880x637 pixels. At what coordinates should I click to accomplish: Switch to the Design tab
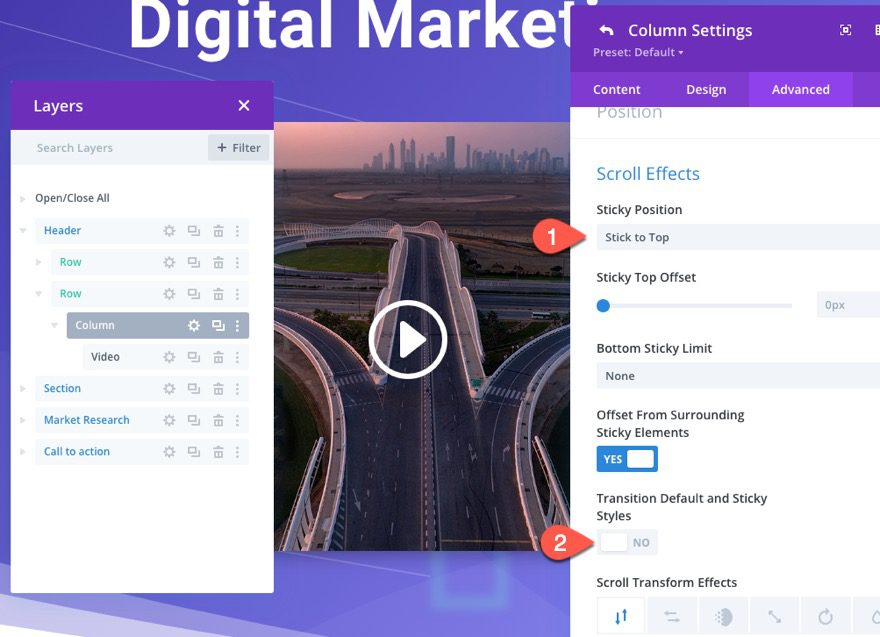pos(706,89)
